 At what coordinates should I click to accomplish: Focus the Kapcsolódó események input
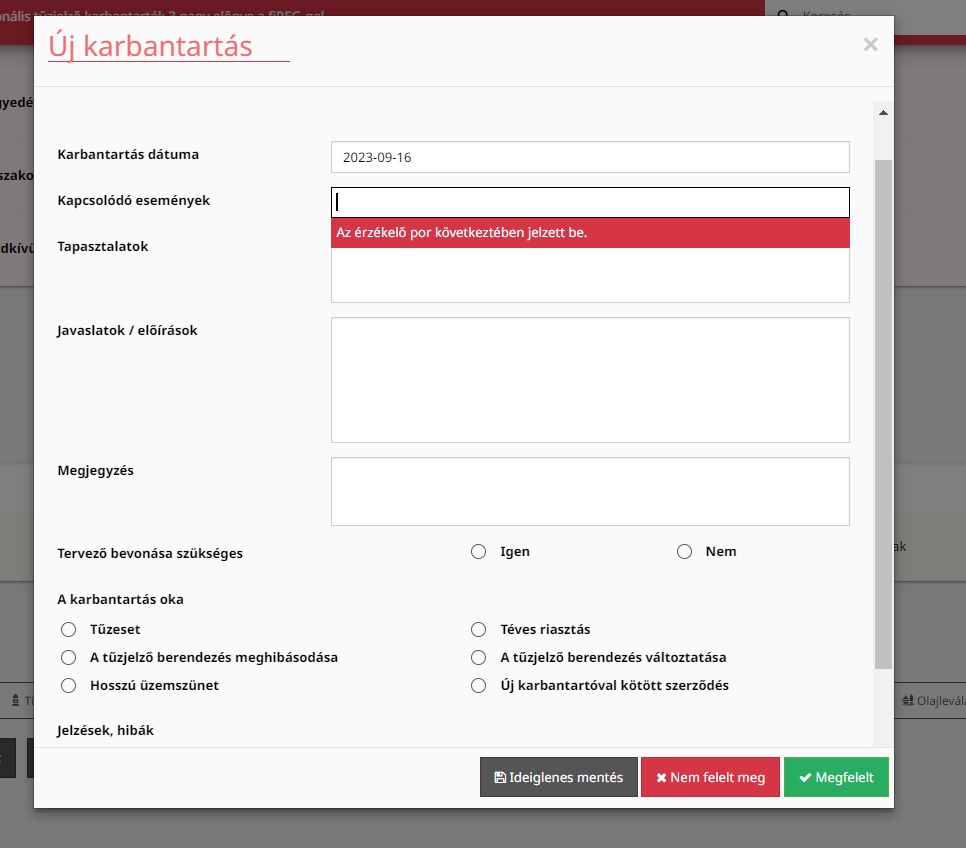coord(590,202)
